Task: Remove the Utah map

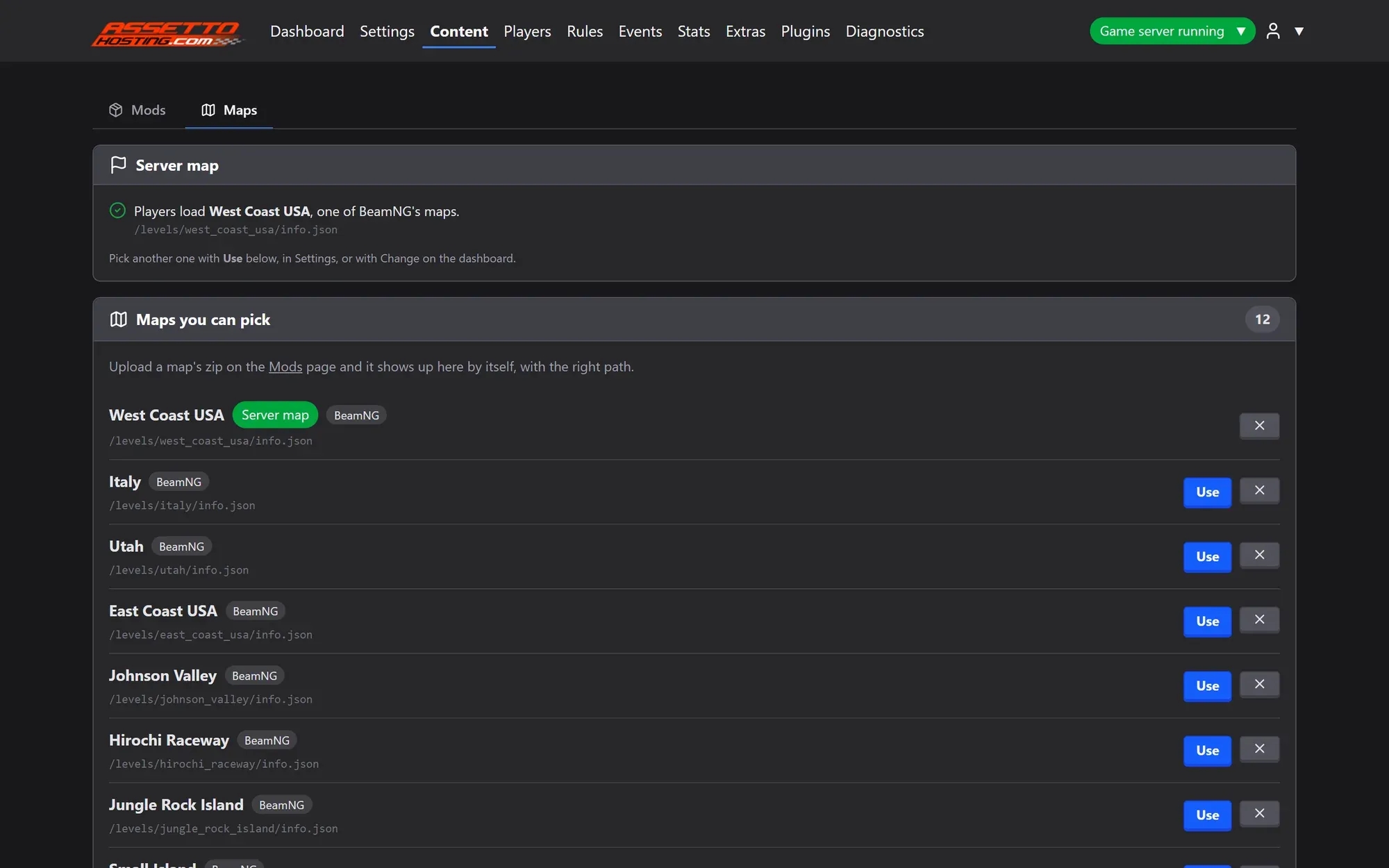Action: 1259,555
